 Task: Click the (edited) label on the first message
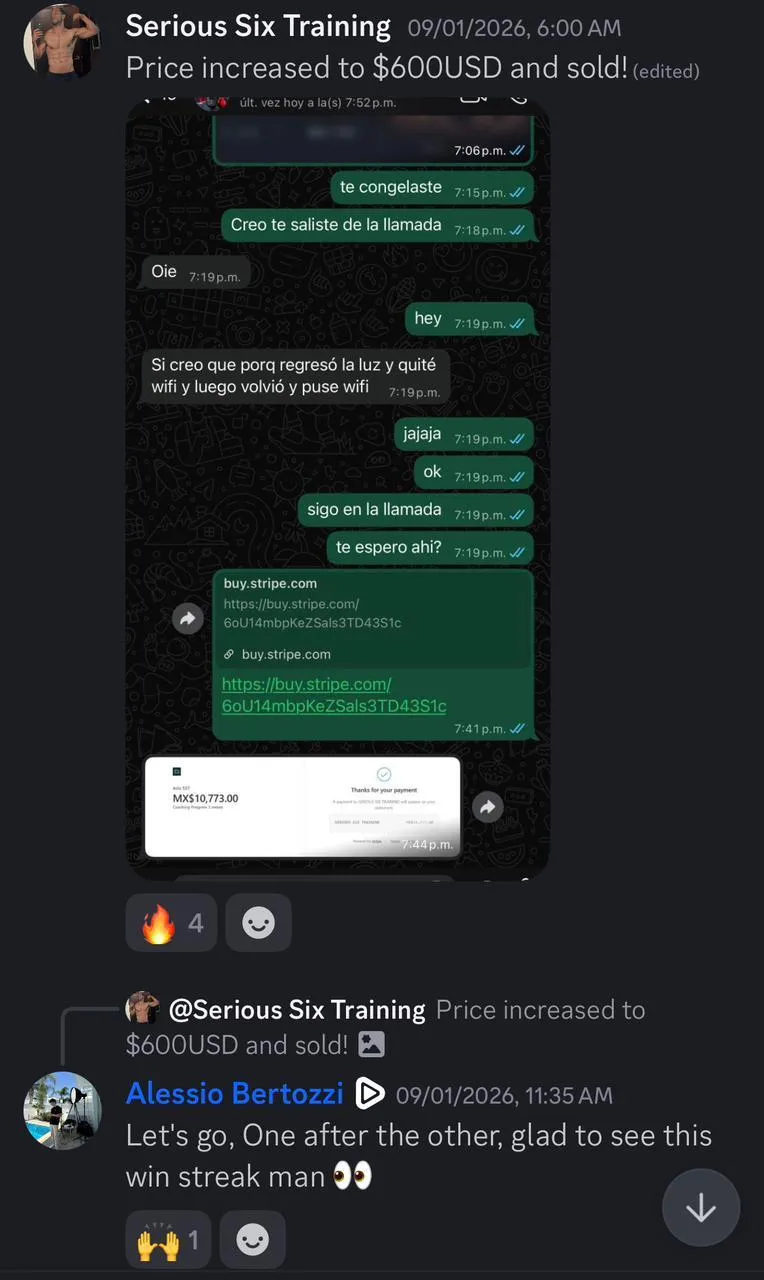pyautogui.click(x=667, y=71)
